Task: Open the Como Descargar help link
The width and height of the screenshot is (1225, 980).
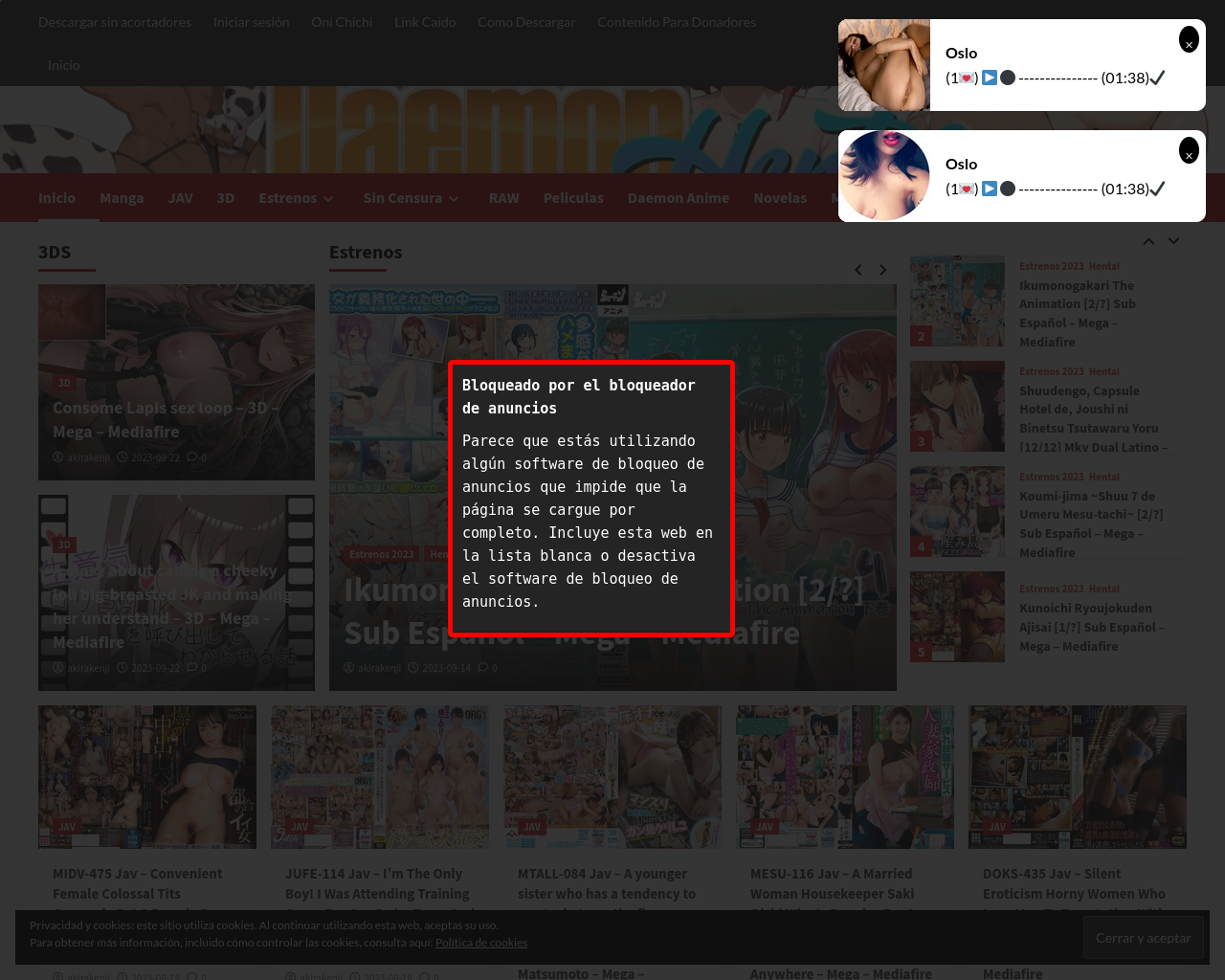Action: (x=526, y=22)
